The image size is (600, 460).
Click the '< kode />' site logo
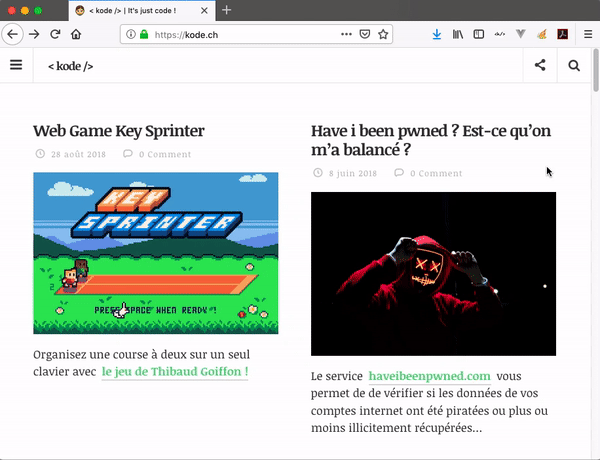[x=70, y=66]
